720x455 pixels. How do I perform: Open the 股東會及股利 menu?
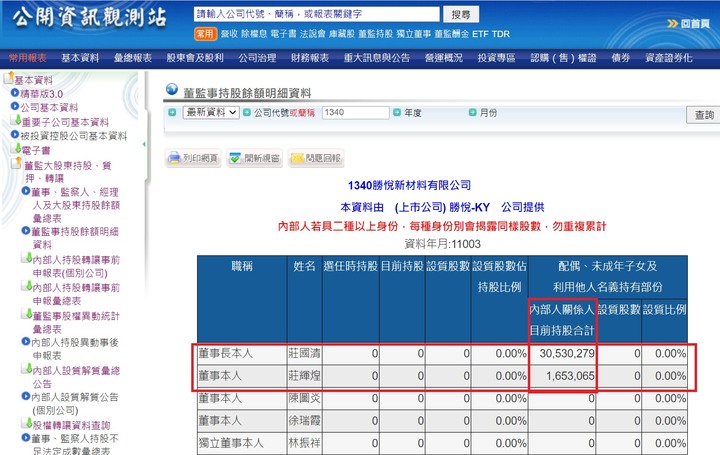(195, 58)
